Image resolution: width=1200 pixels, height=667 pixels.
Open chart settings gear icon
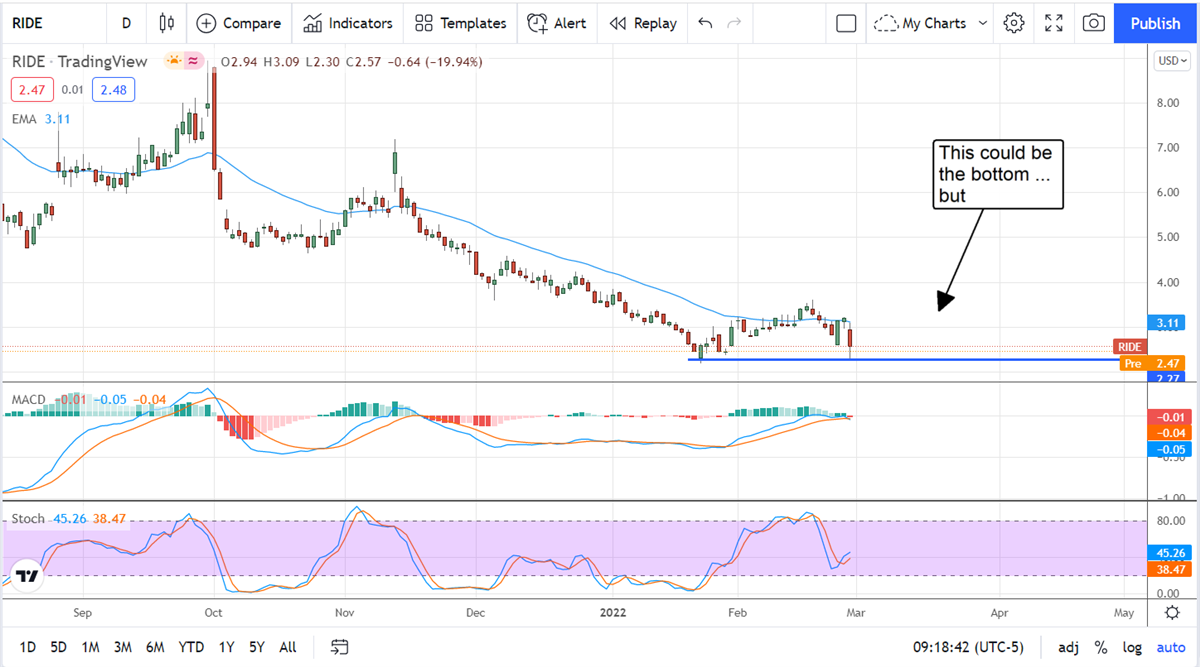1014,23
